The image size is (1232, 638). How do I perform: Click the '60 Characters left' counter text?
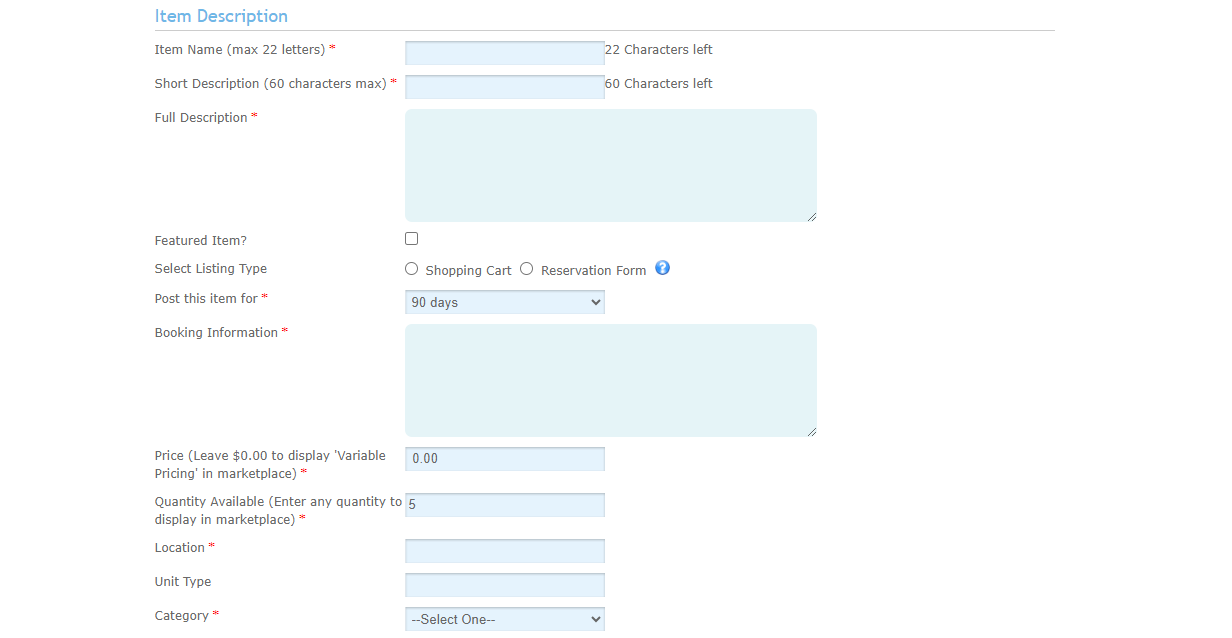[659, 84]
